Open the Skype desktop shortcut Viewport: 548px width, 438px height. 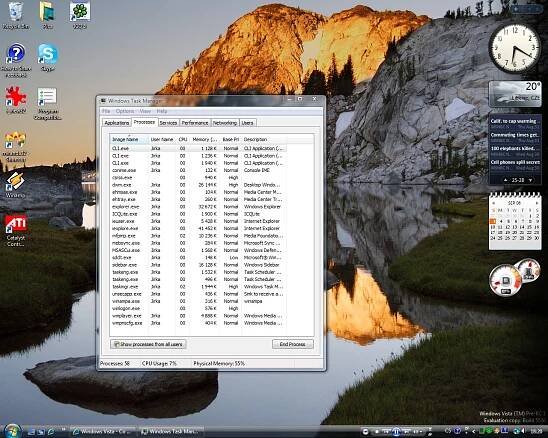(48, 57)
